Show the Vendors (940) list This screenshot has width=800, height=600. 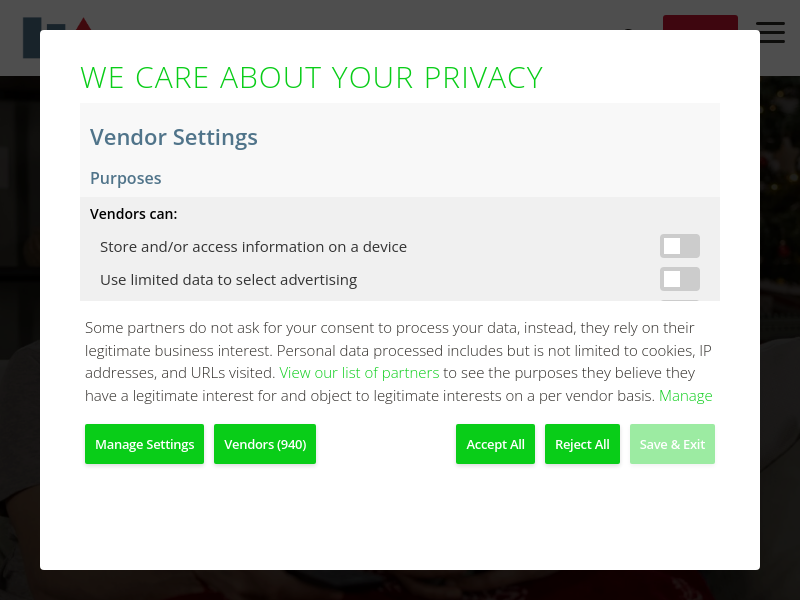click(265, 444)
